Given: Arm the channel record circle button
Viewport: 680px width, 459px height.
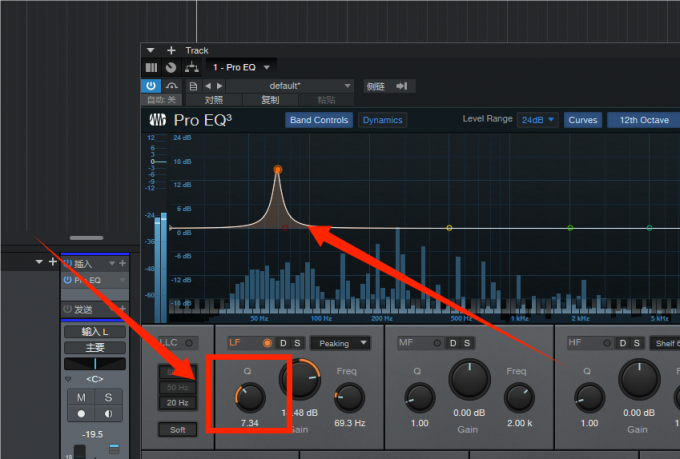Looking at the screenshot, I should pyautogui.click(x=81, y=413).
